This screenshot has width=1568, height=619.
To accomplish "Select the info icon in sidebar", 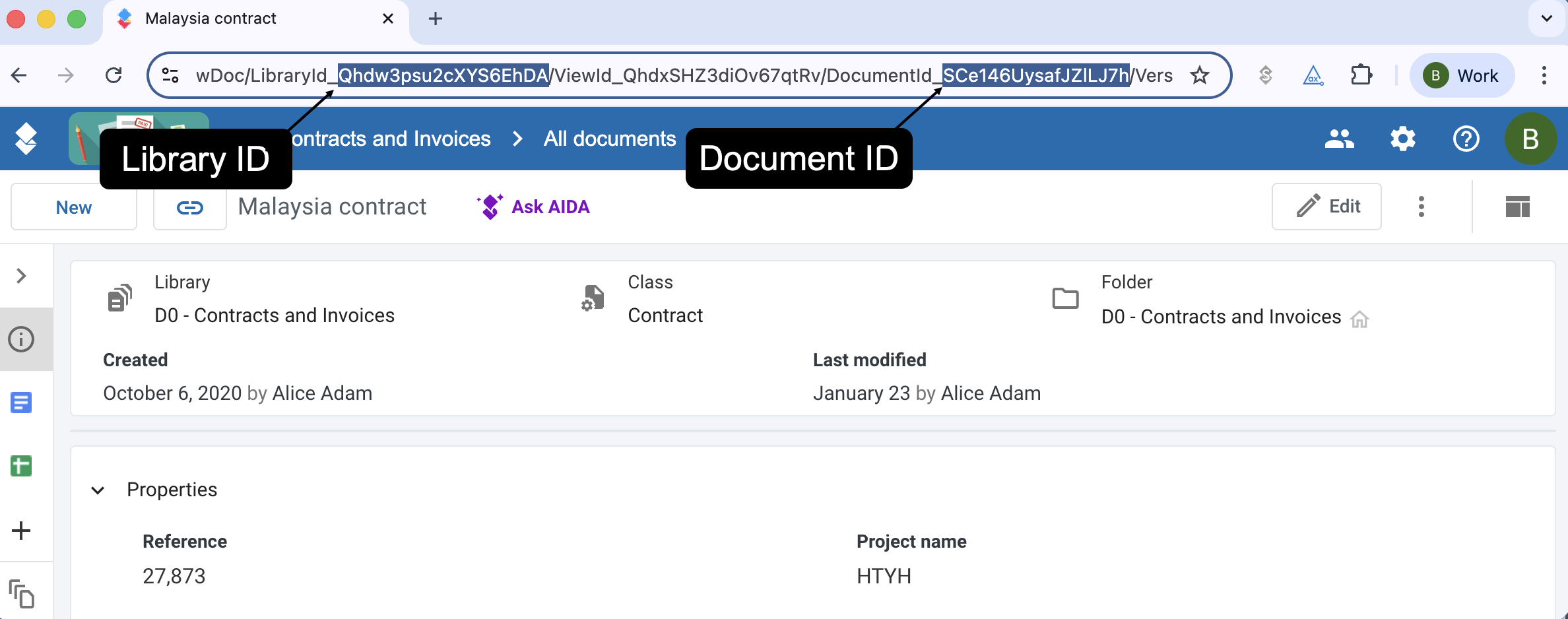I will pyautogui.click(x=21, y=339).
